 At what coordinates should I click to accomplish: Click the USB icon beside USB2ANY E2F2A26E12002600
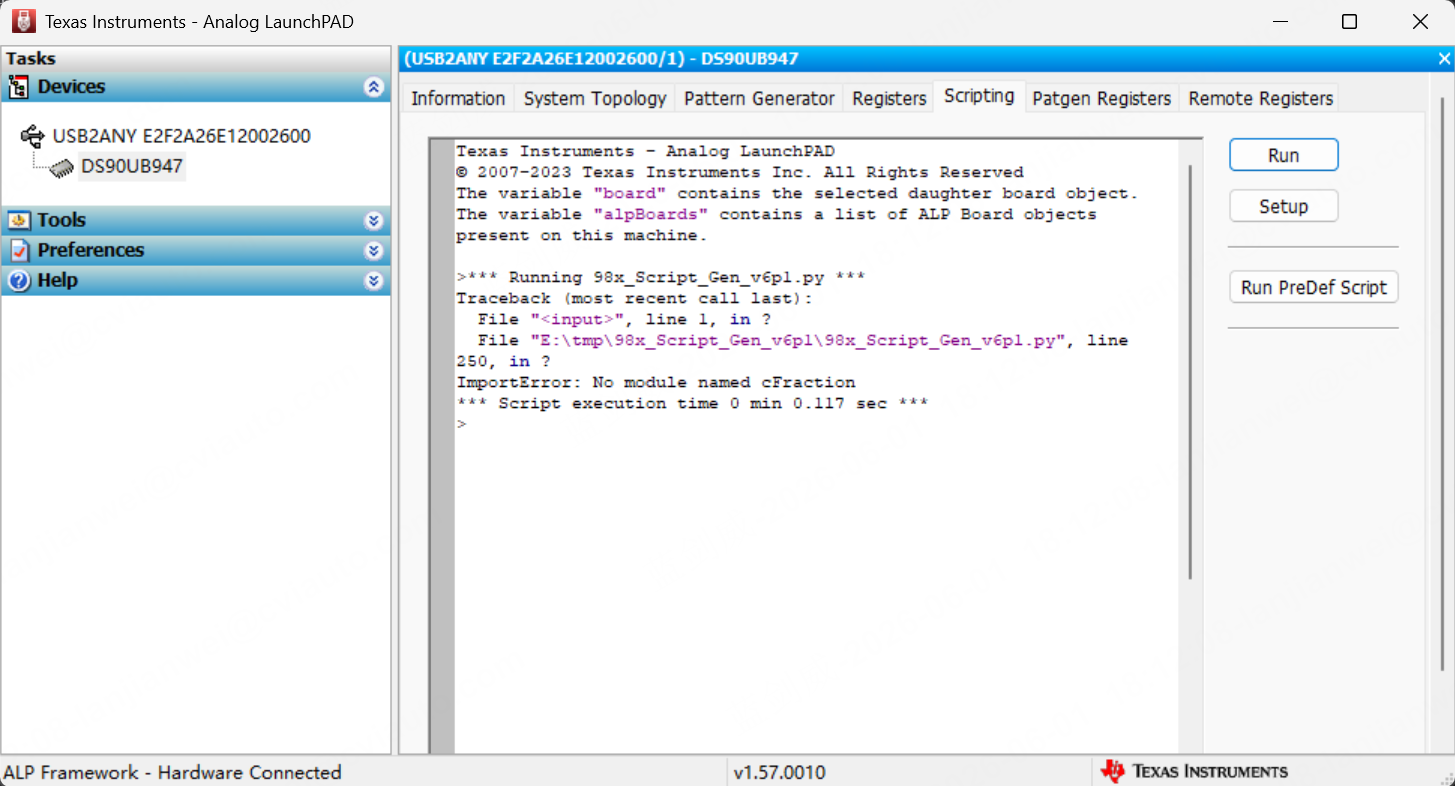point(33,135)
